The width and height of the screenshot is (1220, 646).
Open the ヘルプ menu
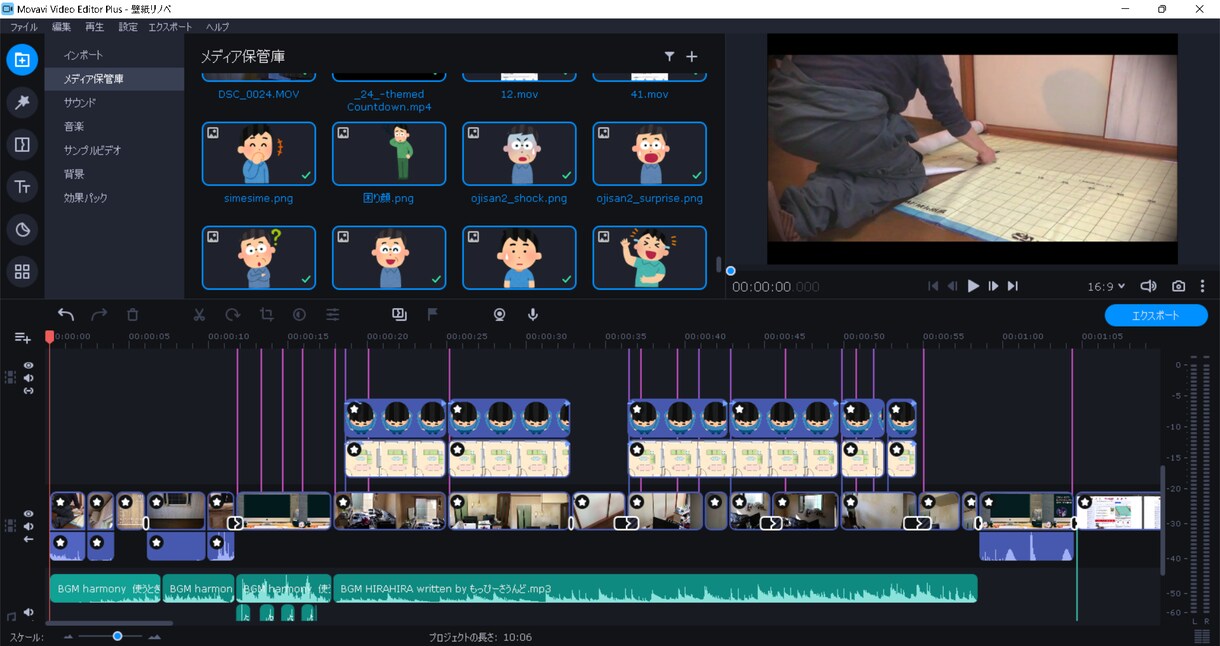pos(217,27)
